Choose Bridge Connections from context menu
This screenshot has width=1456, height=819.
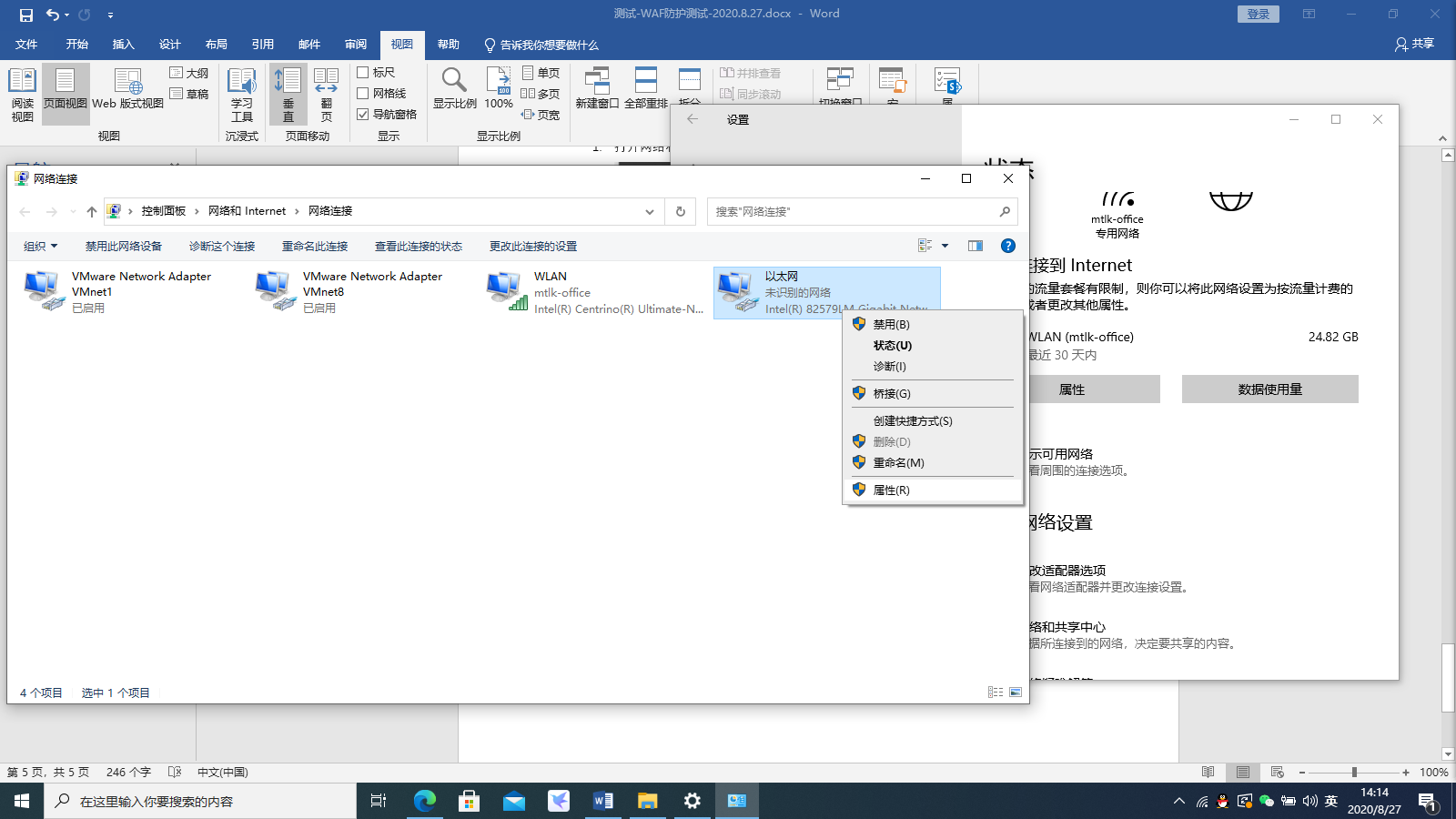coord(932,393)
